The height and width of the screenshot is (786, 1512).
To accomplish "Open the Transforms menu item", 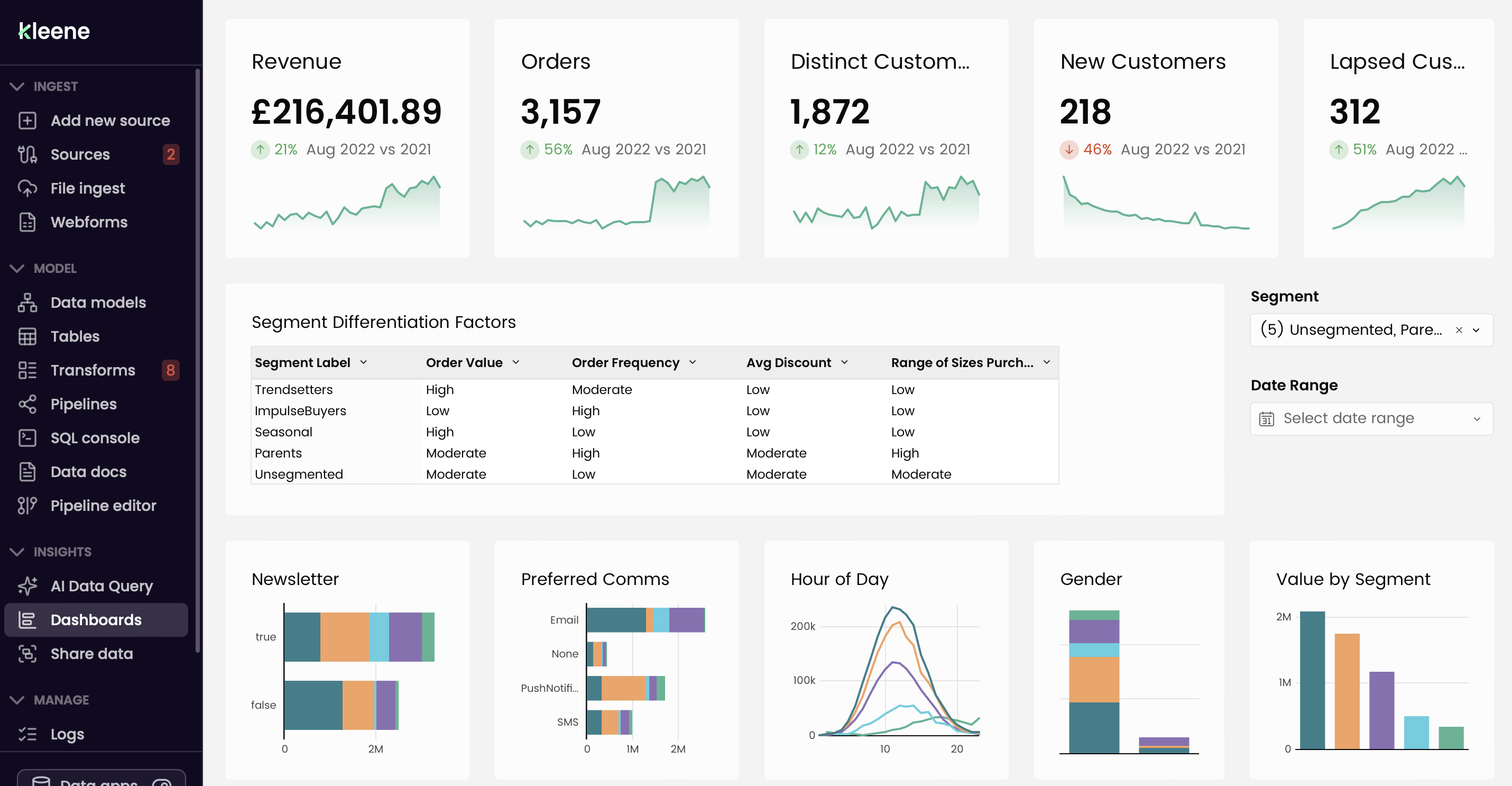I will 93,370.
